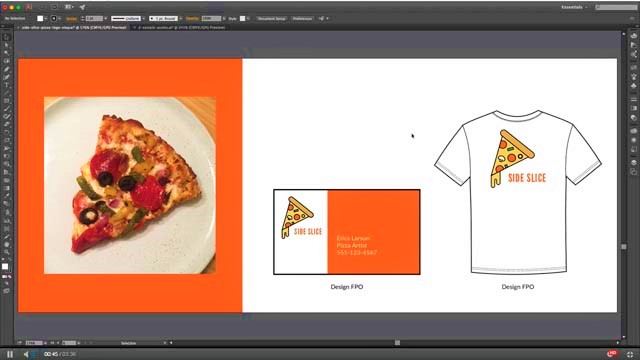Select the Type tool

[6, 85]
